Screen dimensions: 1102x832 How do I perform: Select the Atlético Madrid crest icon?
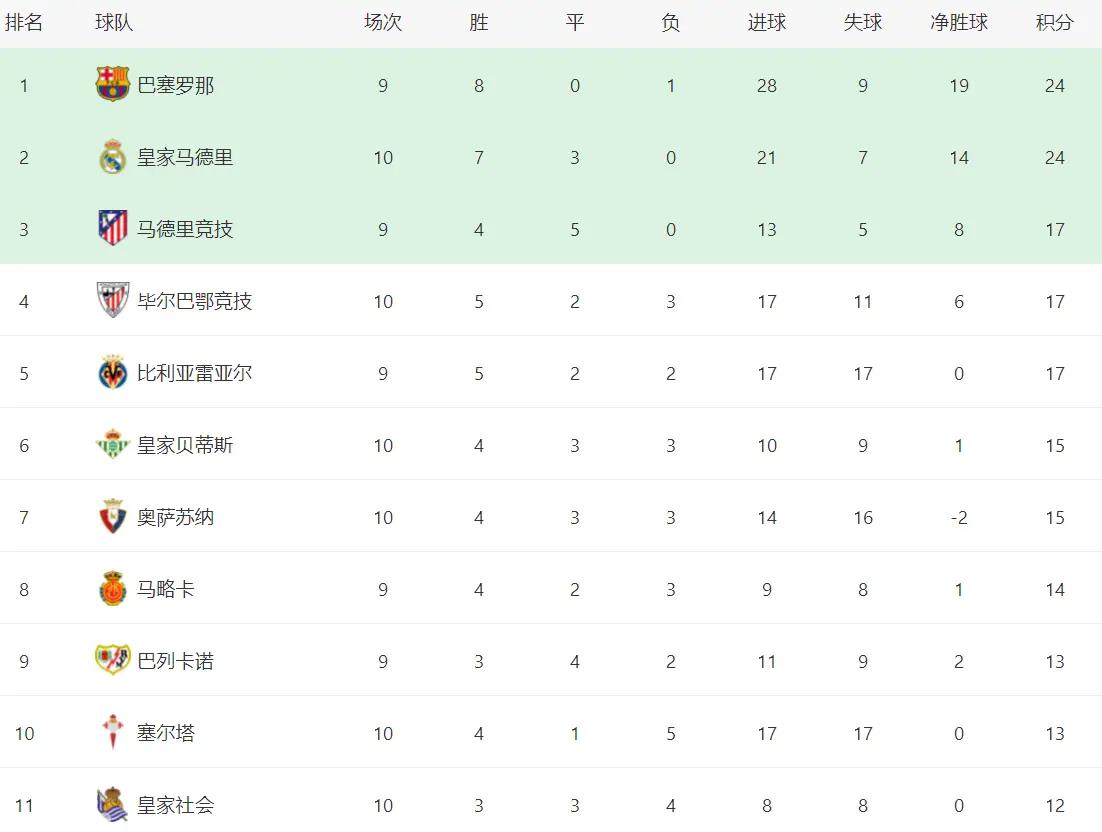pyautogui.click(x=112, y=228)
